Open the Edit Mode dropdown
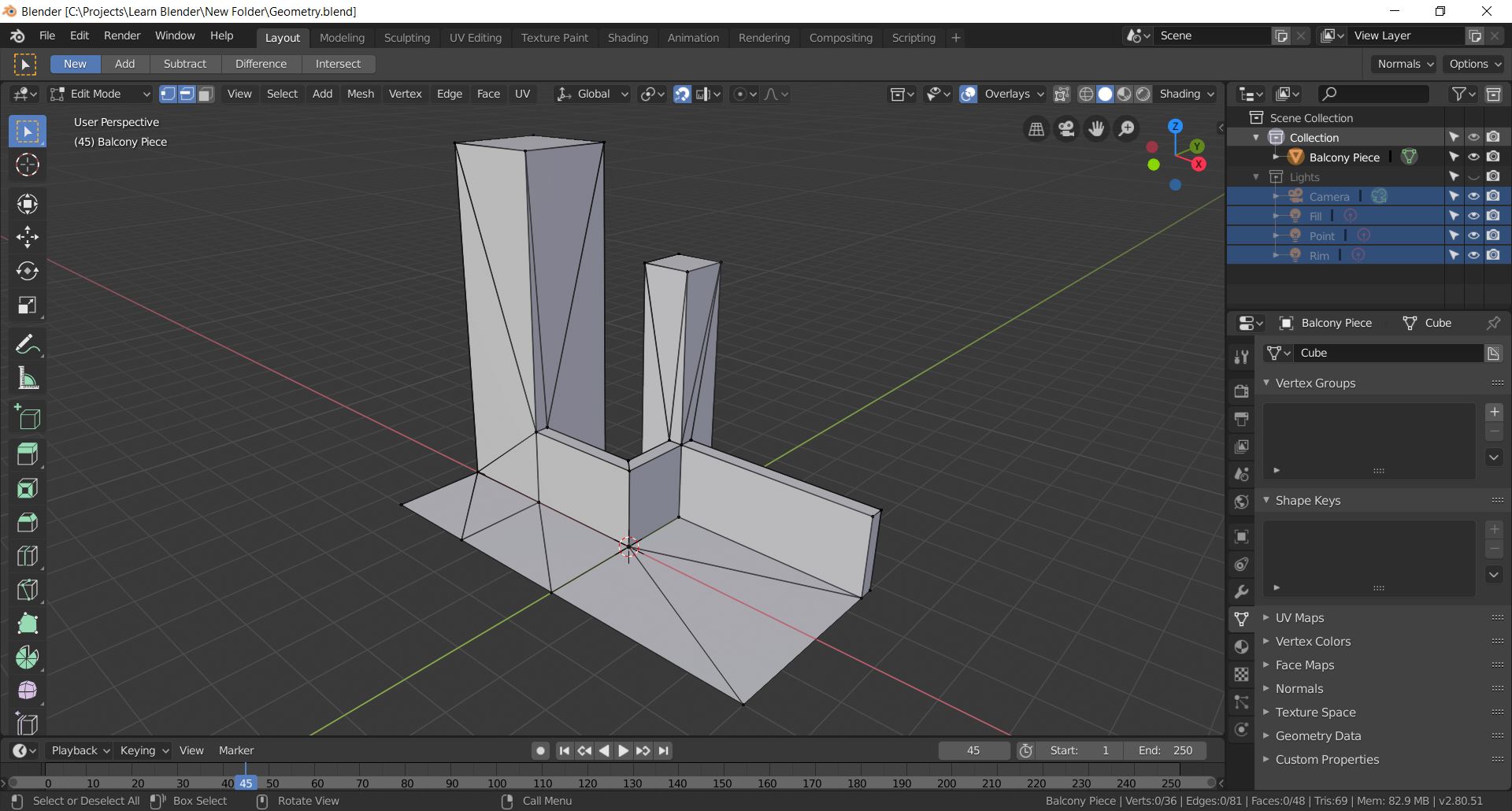The height and width of the screenshot is (811, 1512). pyautogui.click(x=100, y=94)
